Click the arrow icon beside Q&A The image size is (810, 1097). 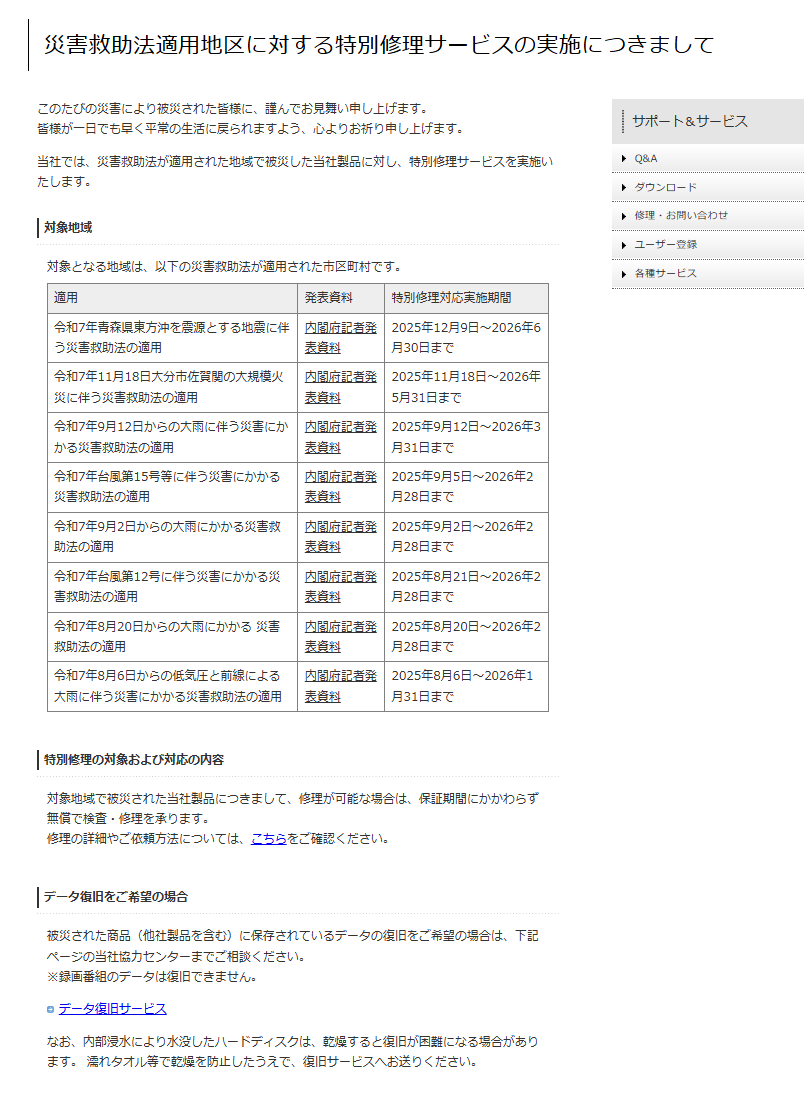[623, 159]
